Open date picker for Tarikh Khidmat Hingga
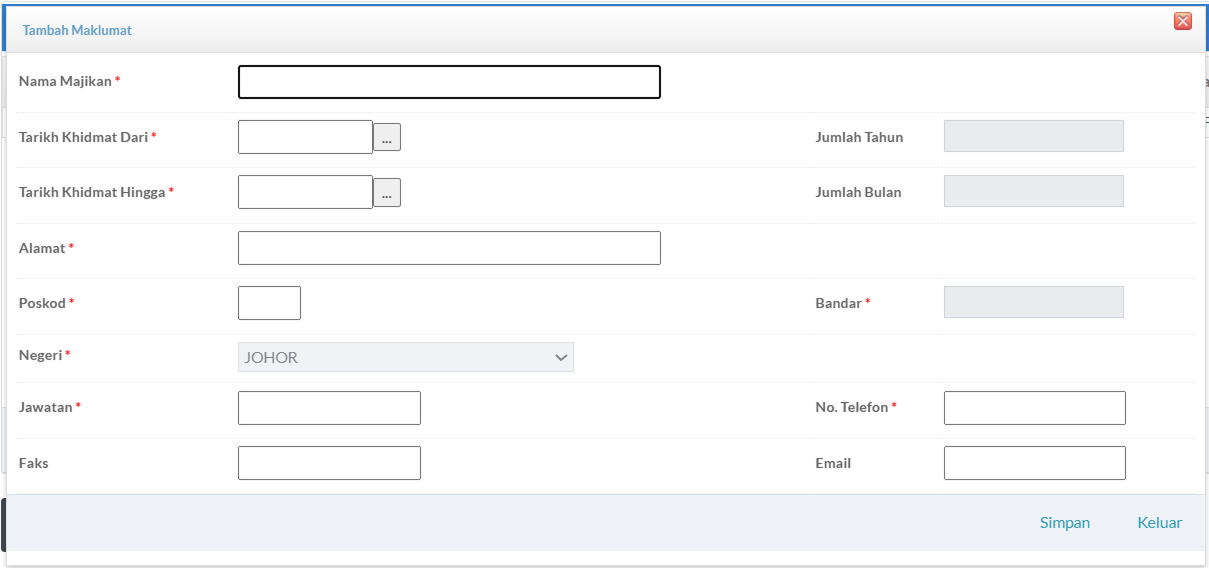The image size is (1209, 568). [x=387, y=193]
